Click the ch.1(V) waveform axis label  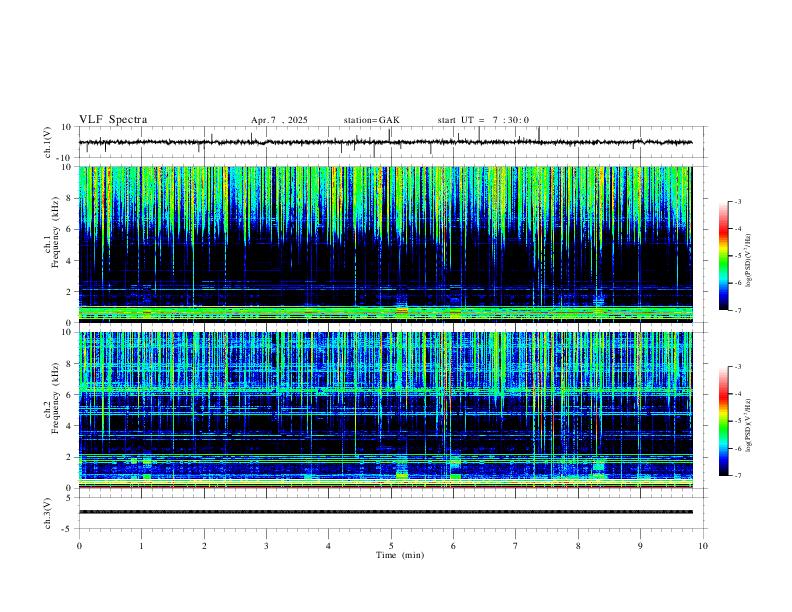48,142
